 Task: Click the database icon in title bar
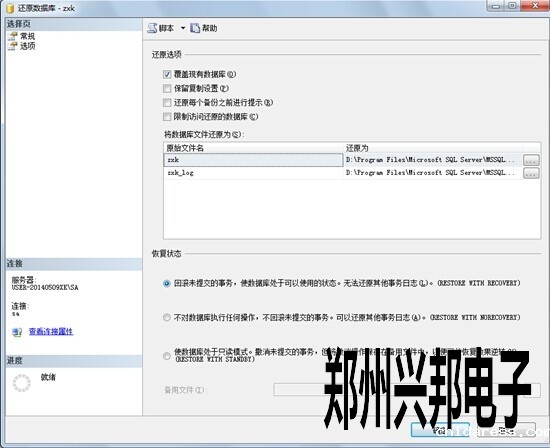(11, 8)
